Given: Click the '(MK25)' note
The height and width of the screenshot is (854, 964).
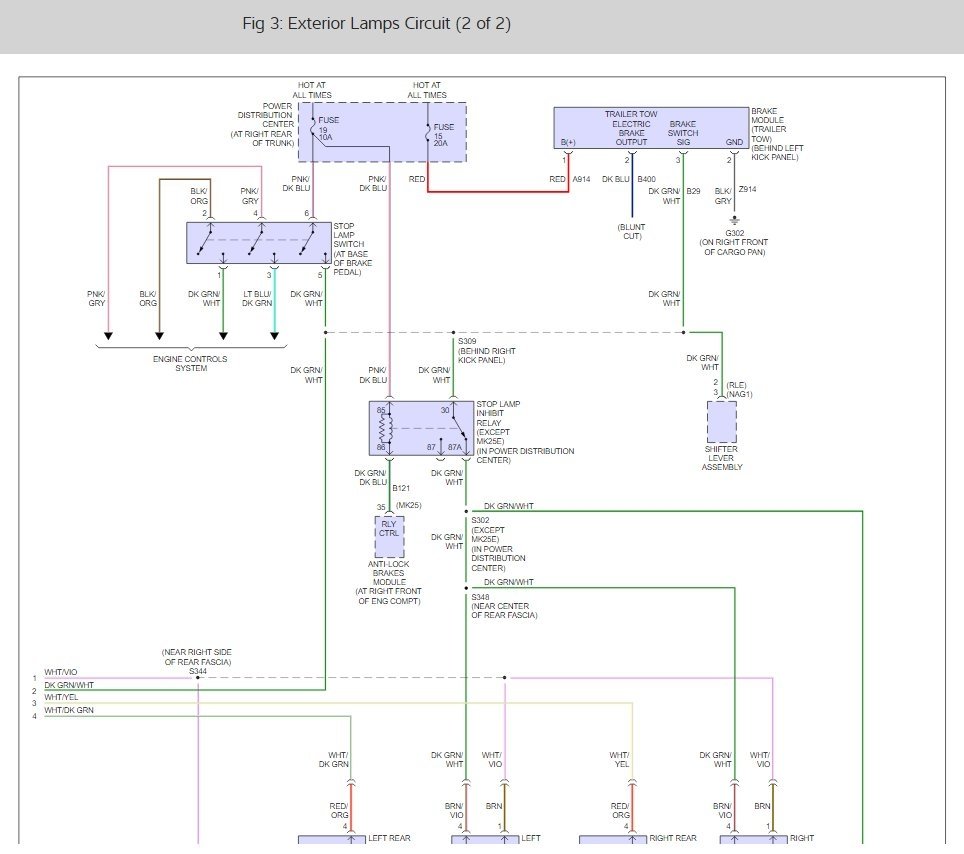Looking at the screenshot, I should point(408,505).
